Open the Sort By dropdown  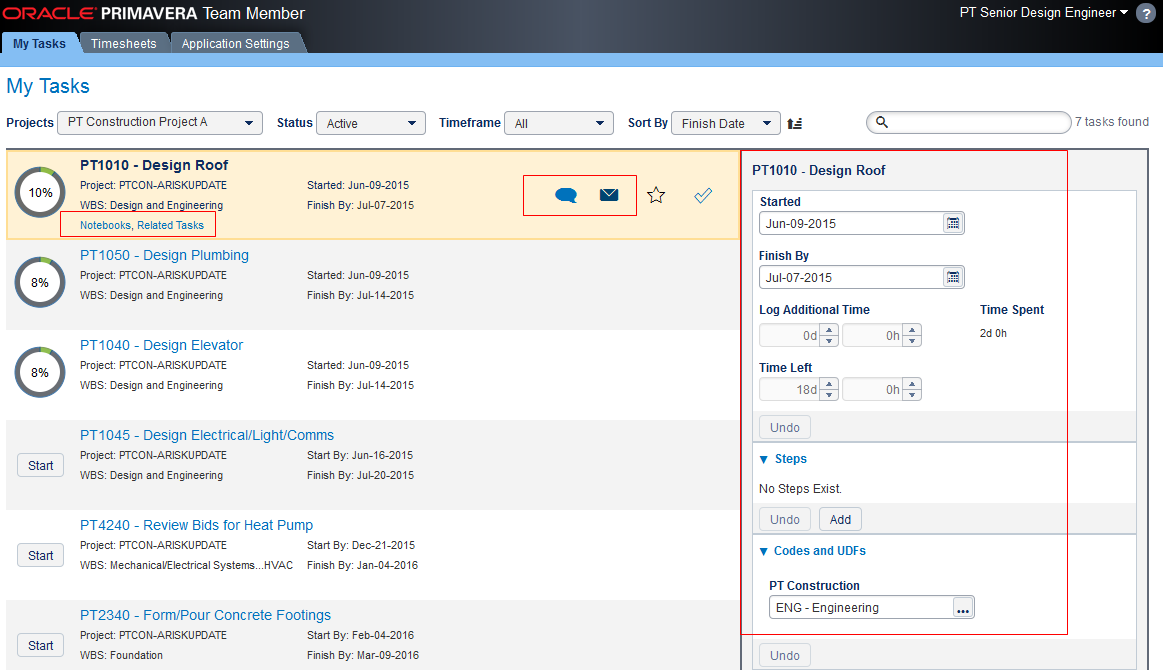tap(725, 123)
